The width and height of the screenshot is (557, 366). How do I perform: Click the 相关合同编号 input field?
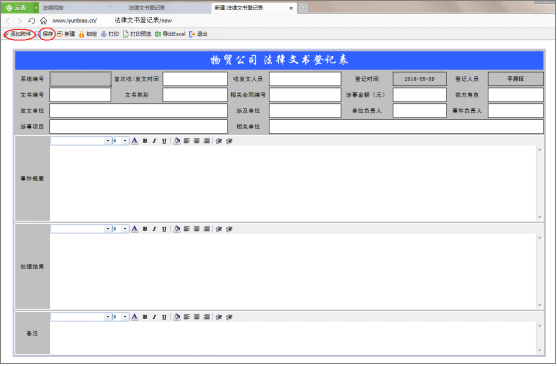click(x=305, y=95)
